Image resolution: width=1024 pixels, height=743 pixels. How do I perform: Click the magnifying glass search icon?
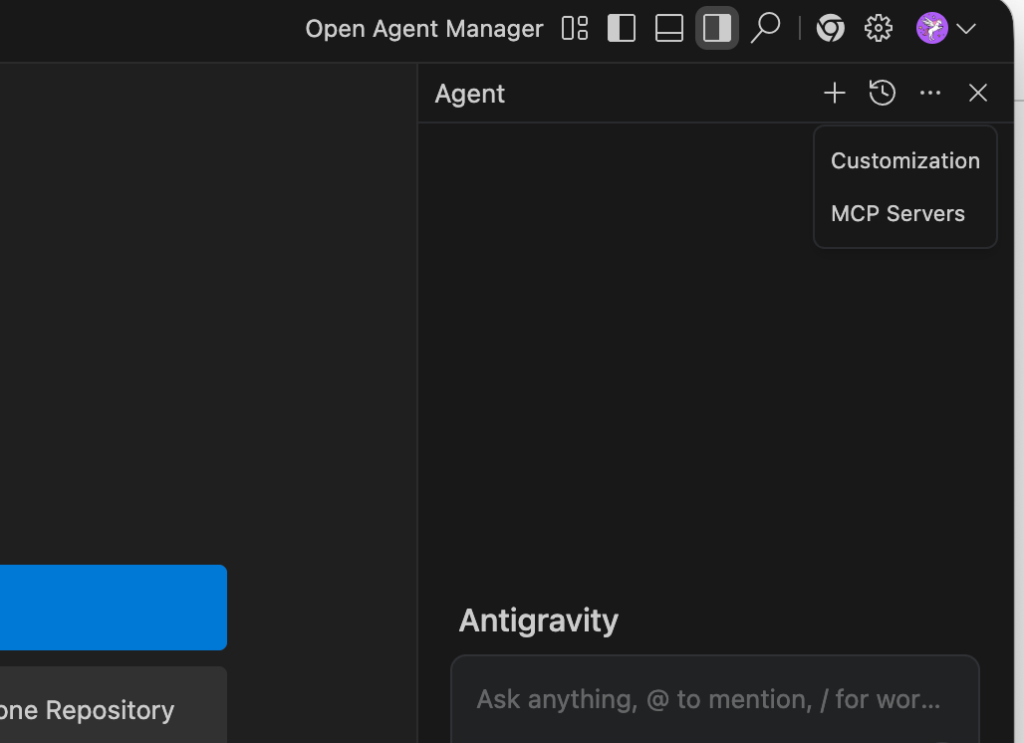(765, 28)
